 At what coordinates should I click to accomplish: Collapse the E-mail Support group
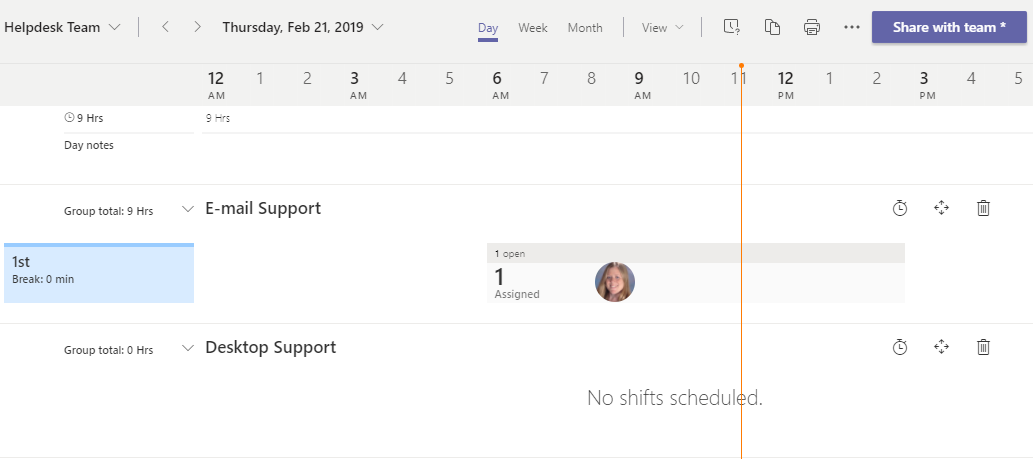click(187, 209)
